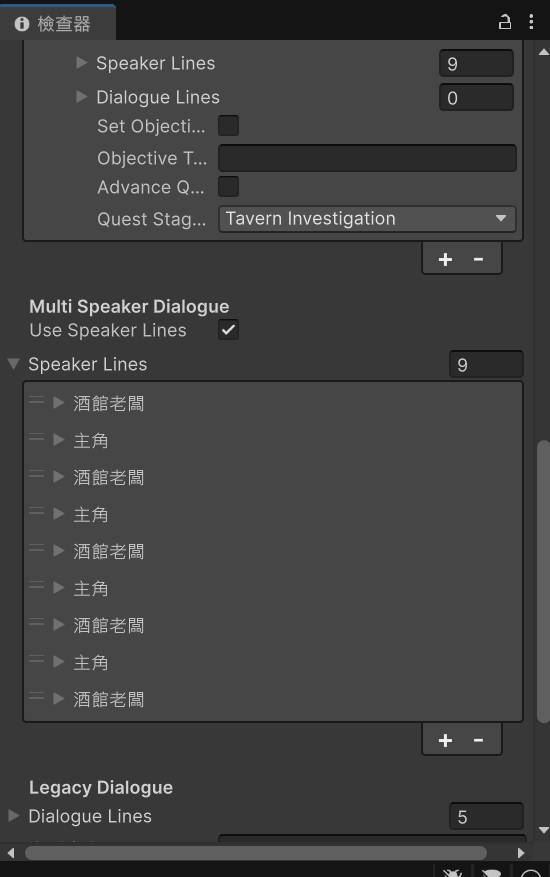Viewport: 550px width, 877px height.
Task: Enable the Set Objective checkbox
Action: [228, 126]
